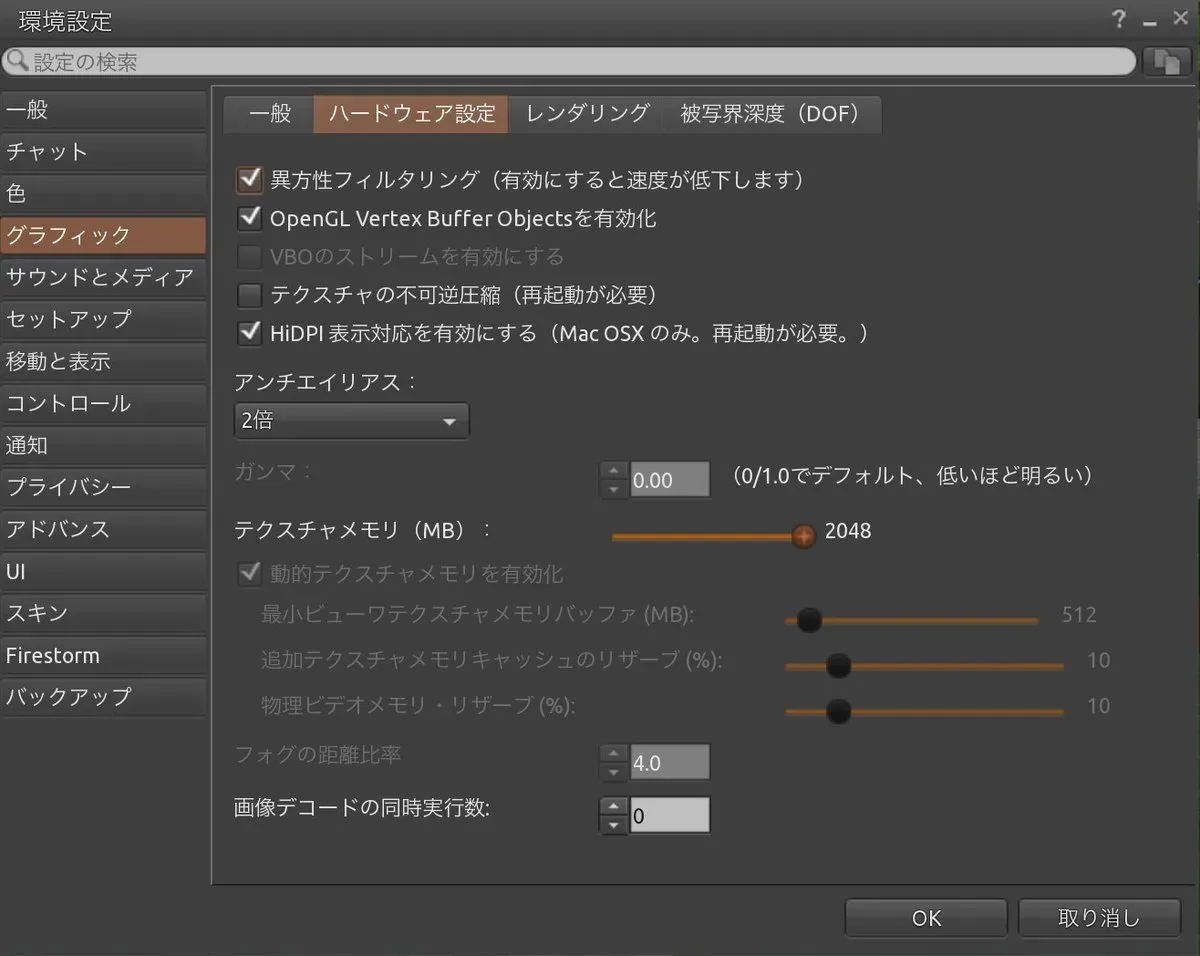This screenshot has width=1200, height=956.
Task: Click the 取り消し button
Action: point(1099,918)
